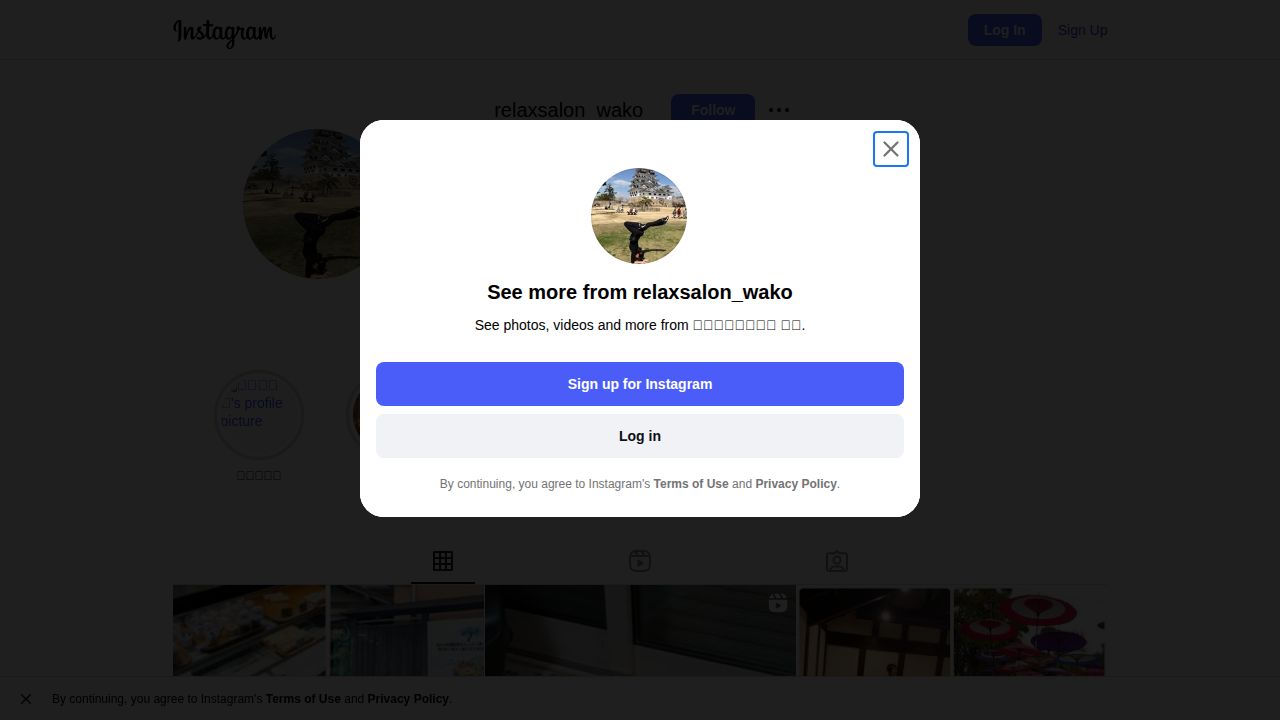Open Privacy Policy link in modal
The width and height of the screenshot is (1280, 720).
[x=796, y=484]
